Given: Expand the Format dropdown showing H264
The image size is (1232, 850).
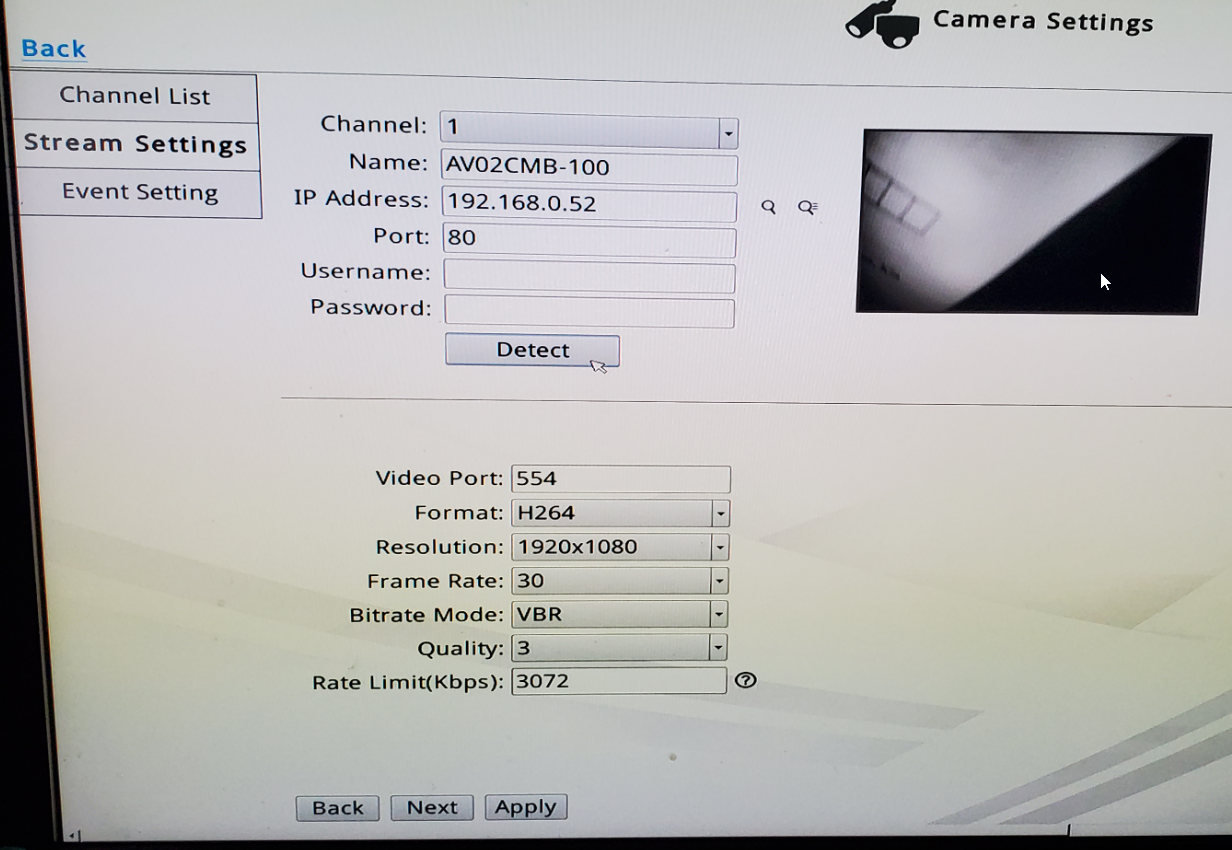Looking at the screenshot, I should tap(620, 513).
